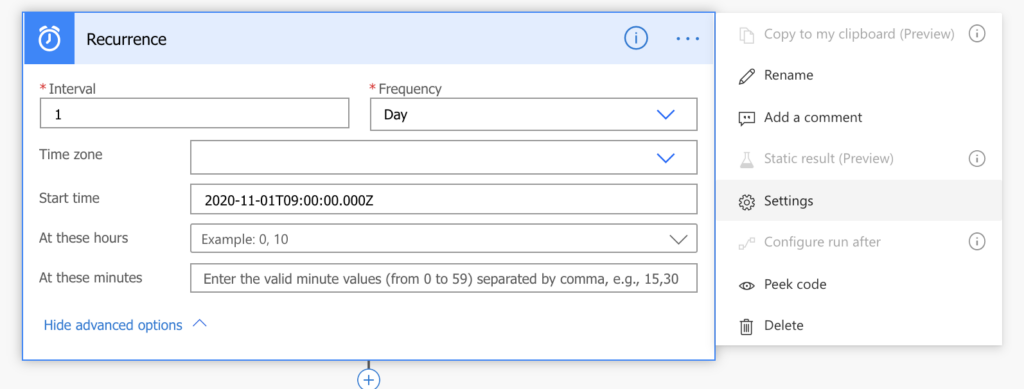Click the At these minutes field
The image size is (1024, 389).
443,278
